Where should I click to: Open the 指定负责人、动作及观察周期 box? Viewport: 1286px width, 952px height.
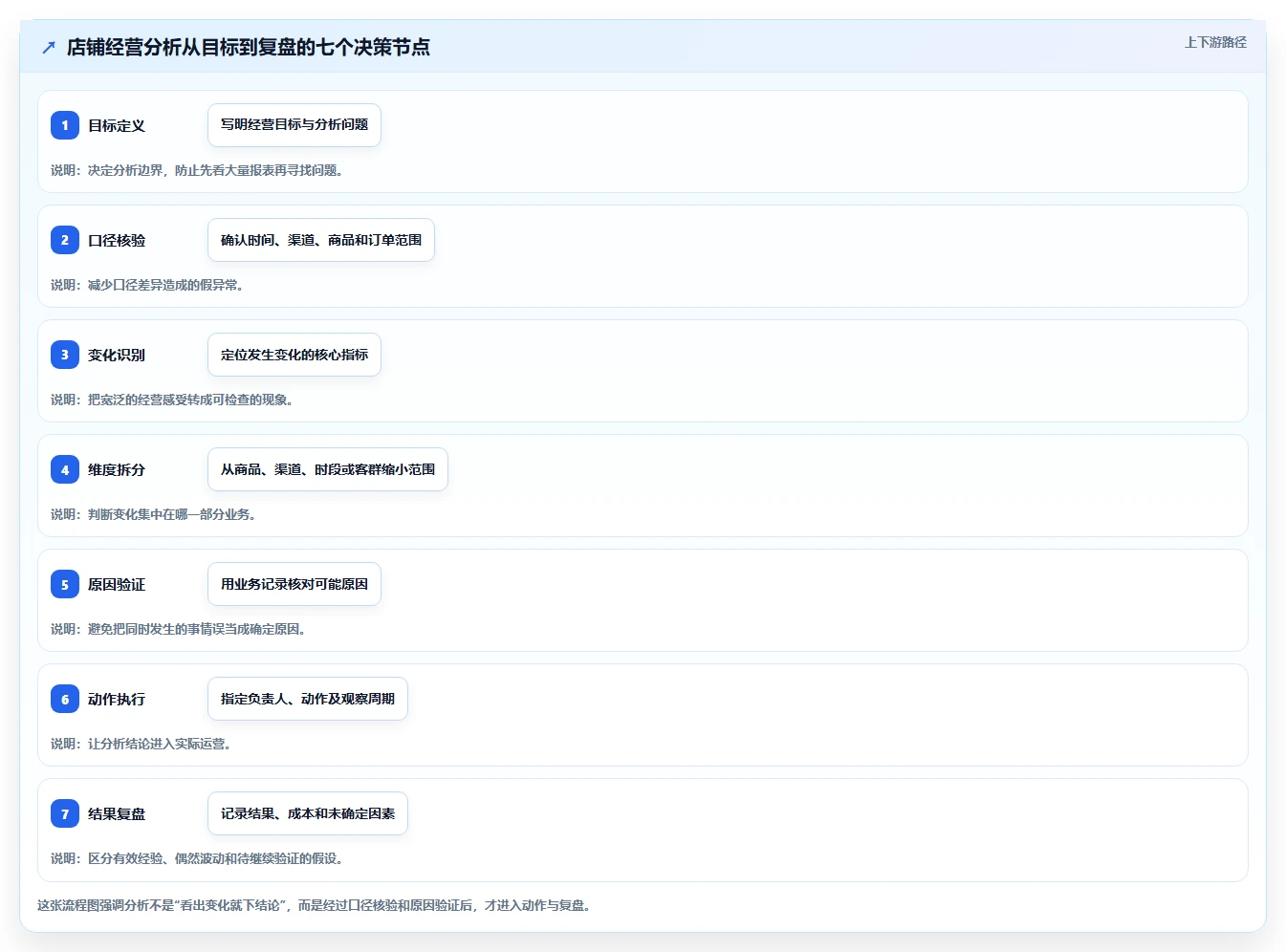[x=308, y=699]
